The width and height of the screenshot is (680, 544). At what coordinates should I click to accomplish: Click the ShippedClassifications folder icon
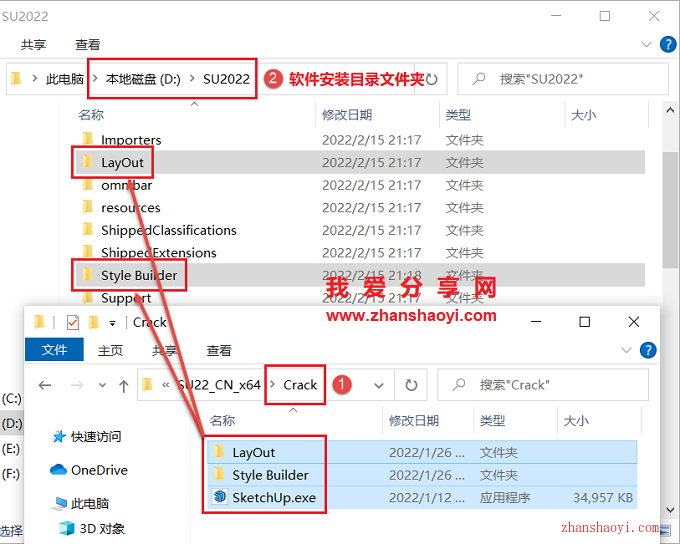[x=88, y=229]
